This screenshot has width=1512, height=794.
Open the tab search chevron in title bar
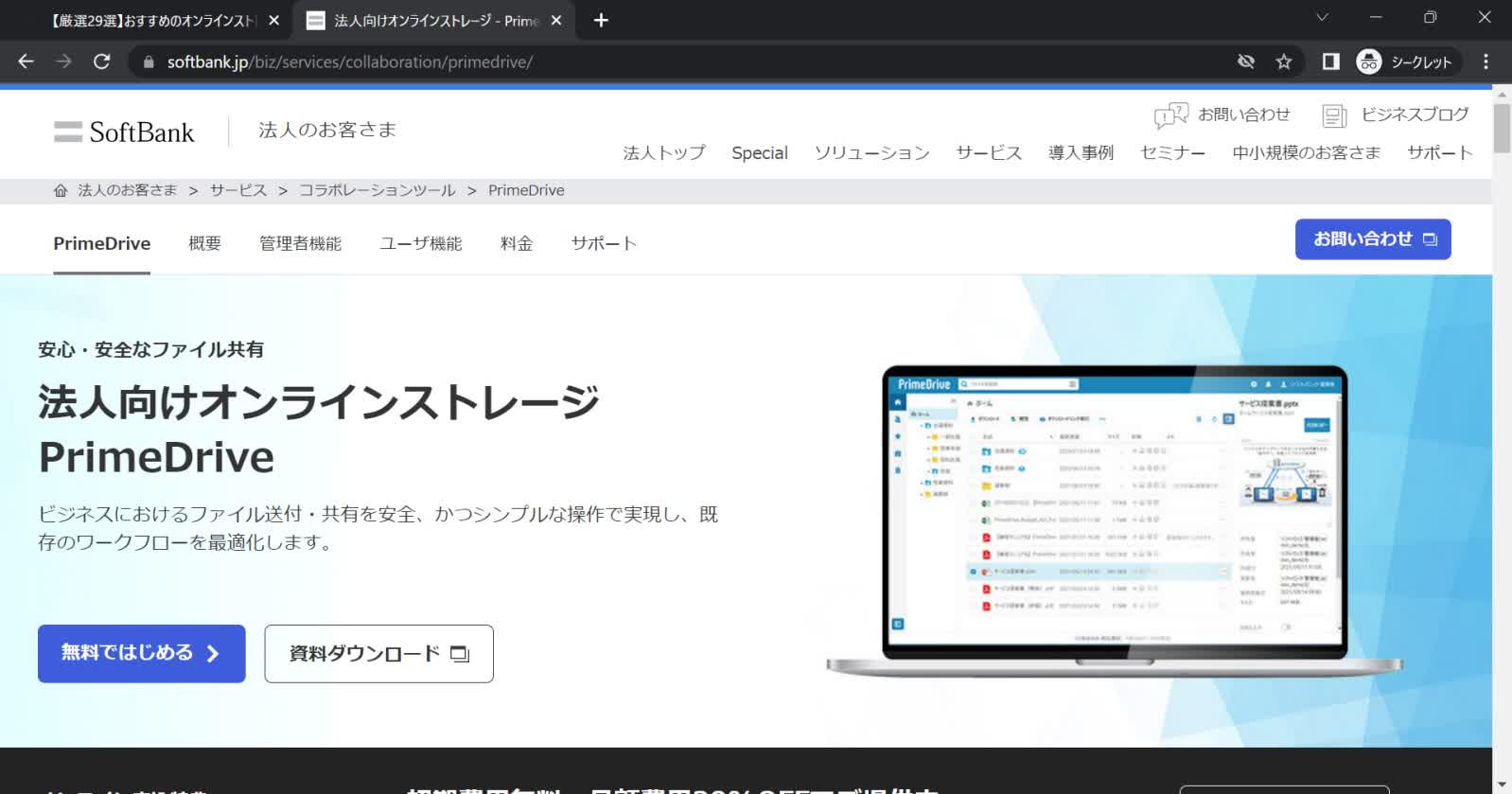pos(1323,17)
